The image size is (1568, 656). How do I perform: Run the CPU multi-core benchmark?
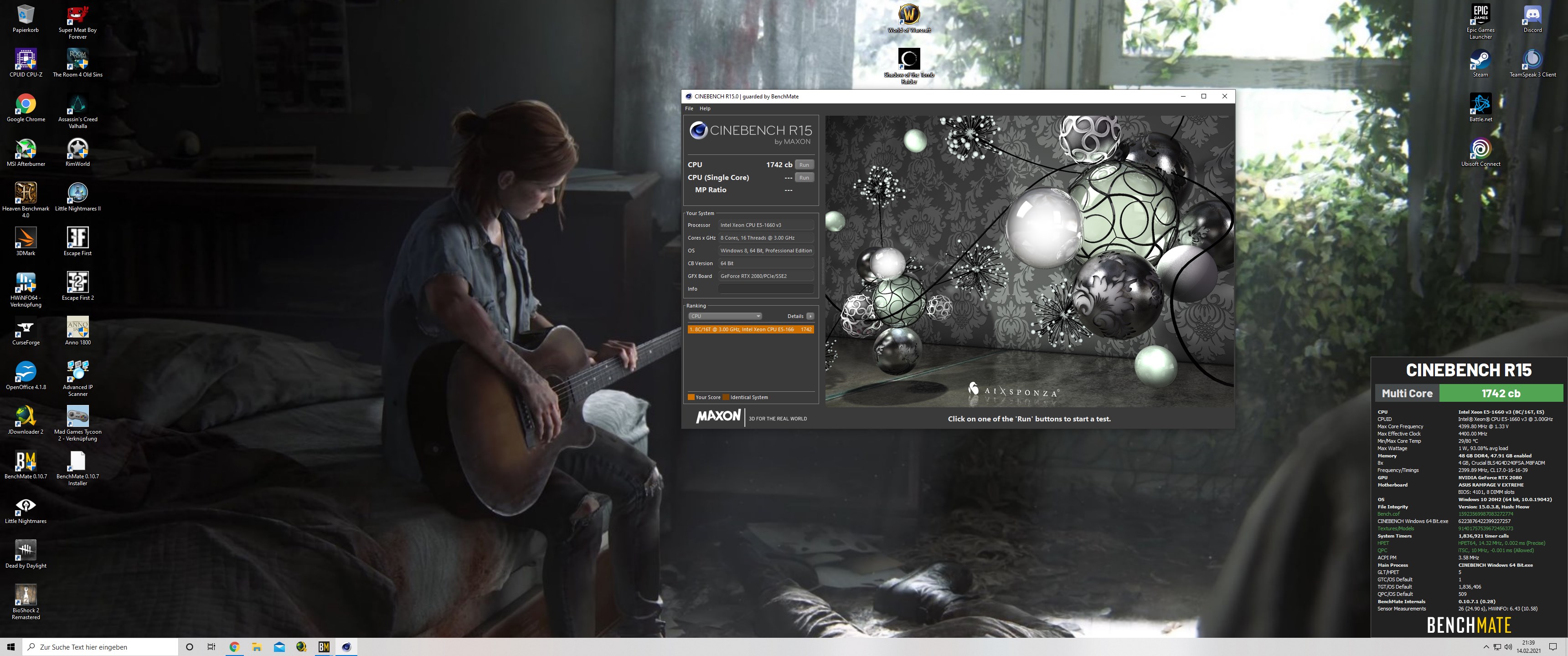(804, 165)
